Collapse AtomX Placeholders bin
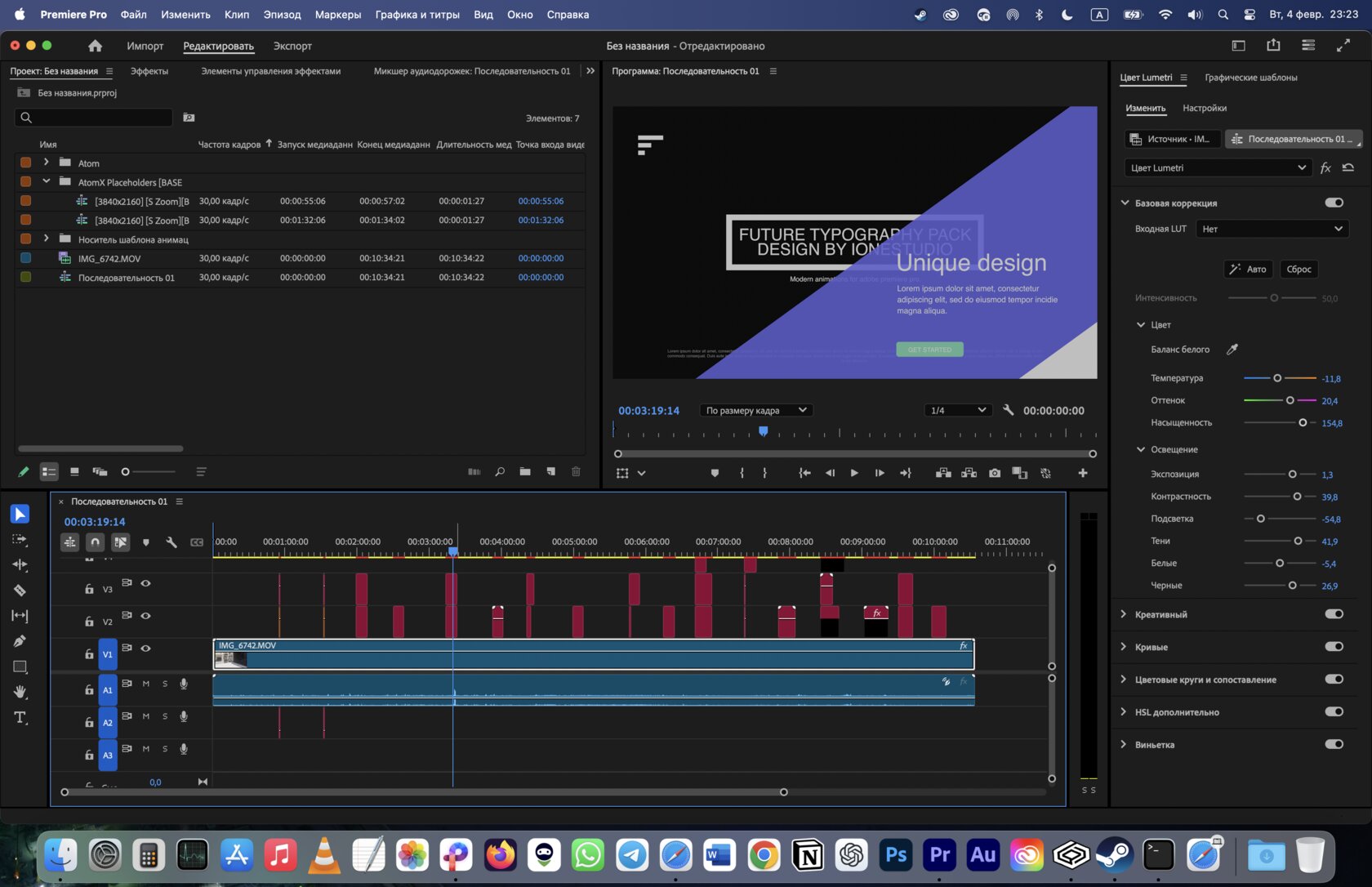This screenshot has height=887, width=1372. tap(47, 181)
